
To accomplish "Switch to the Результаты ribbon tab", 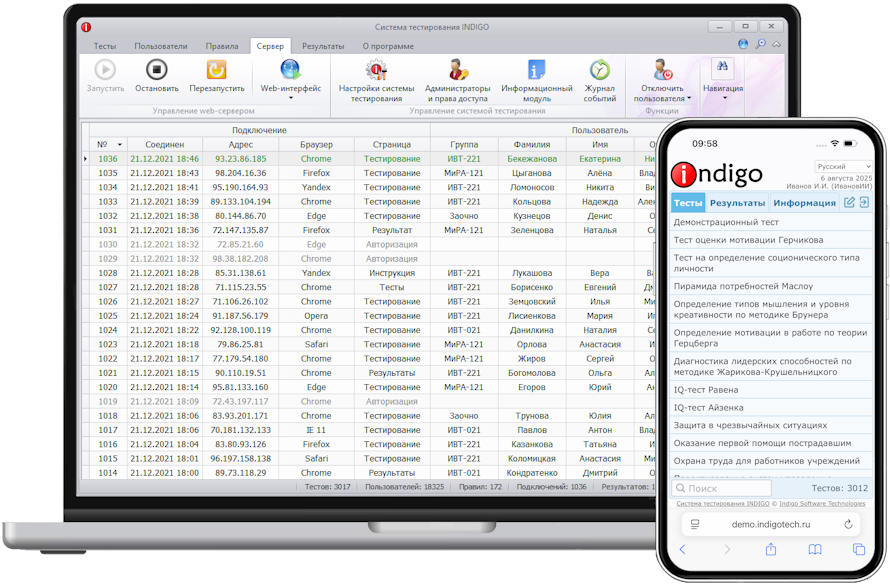I will pyautogui.click(x=323, y=46).
